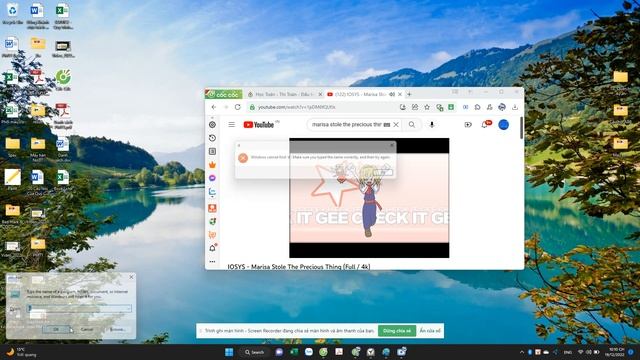The height and width of the screenshot is (360, 640).
Task: Open the ENG language indicator in the tray
Action: (x=568, y=352)
